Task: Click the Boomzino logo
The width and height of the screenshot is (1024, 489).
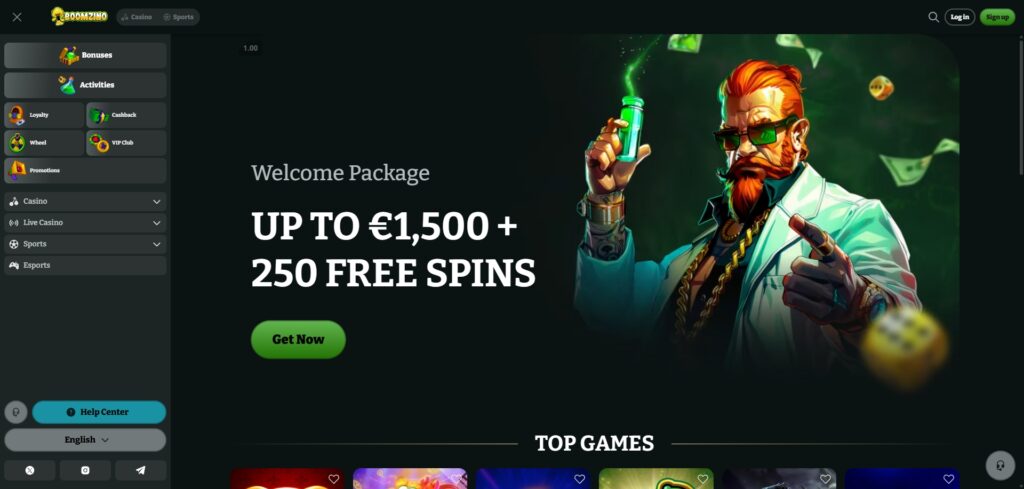Action: (79, 16)
